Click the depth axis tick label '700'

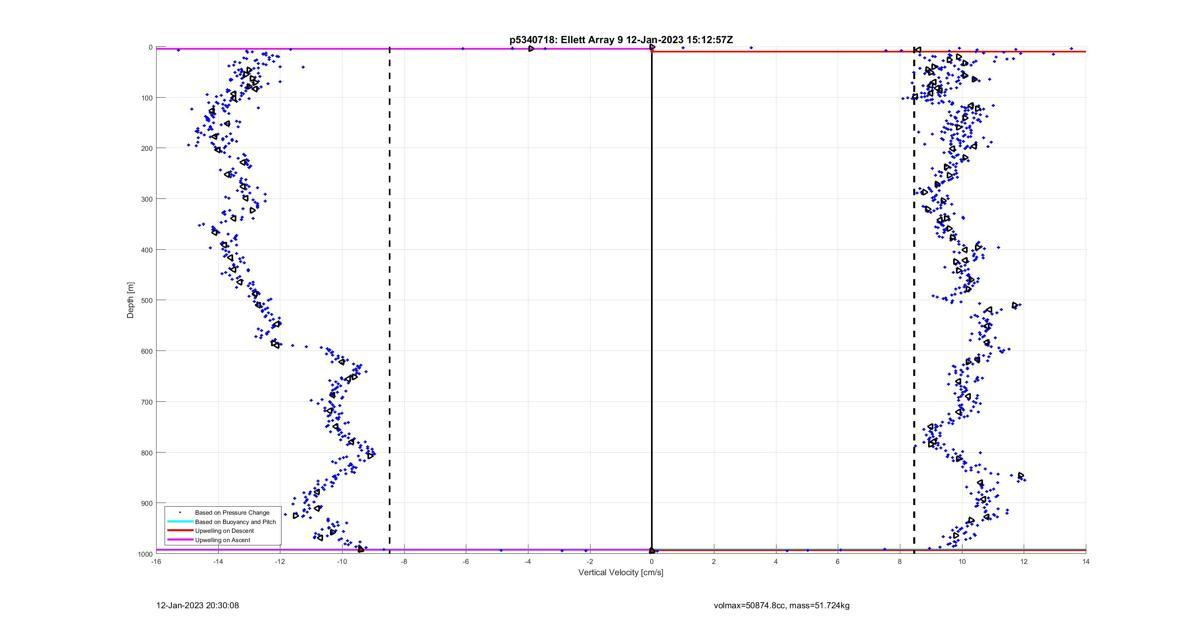(146, 402)
